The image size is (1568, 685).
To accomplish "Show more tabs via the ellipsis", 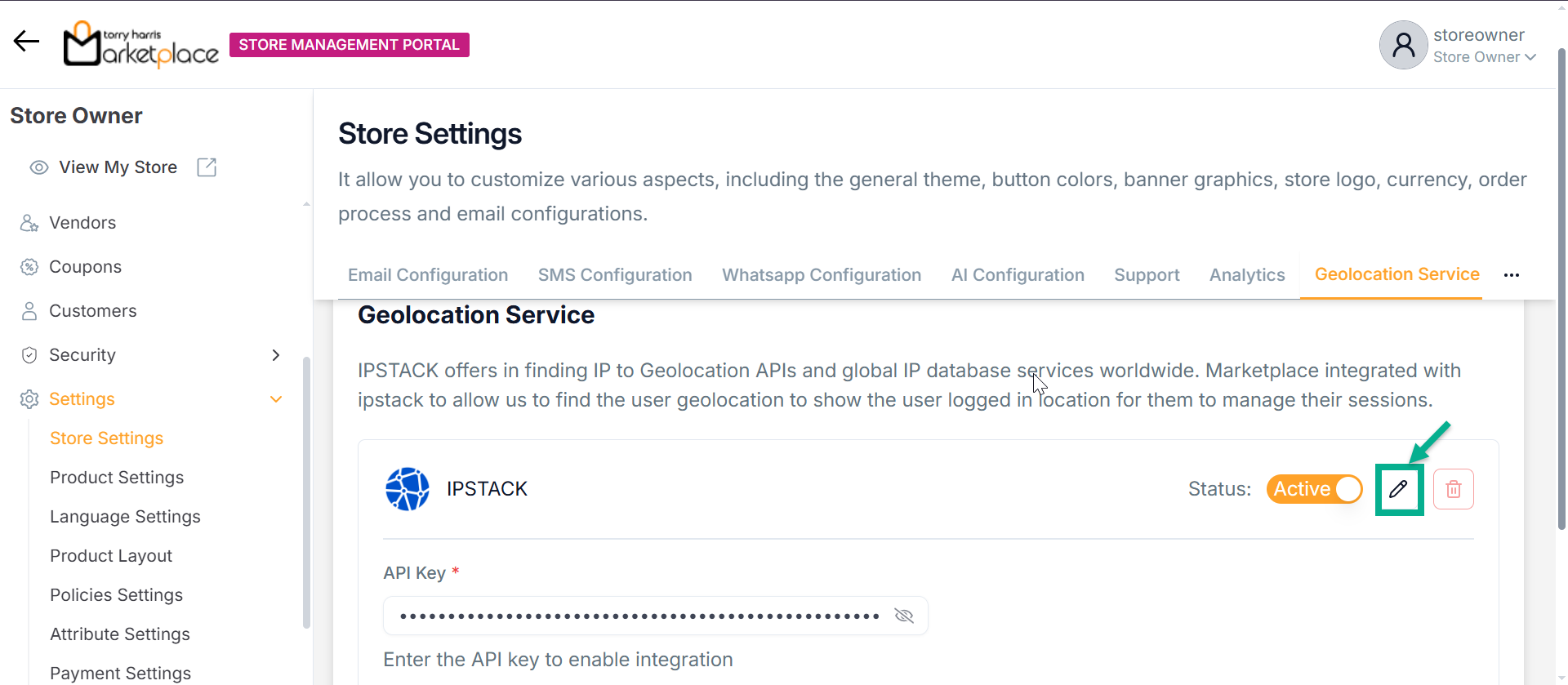I will click(1511, 275).
